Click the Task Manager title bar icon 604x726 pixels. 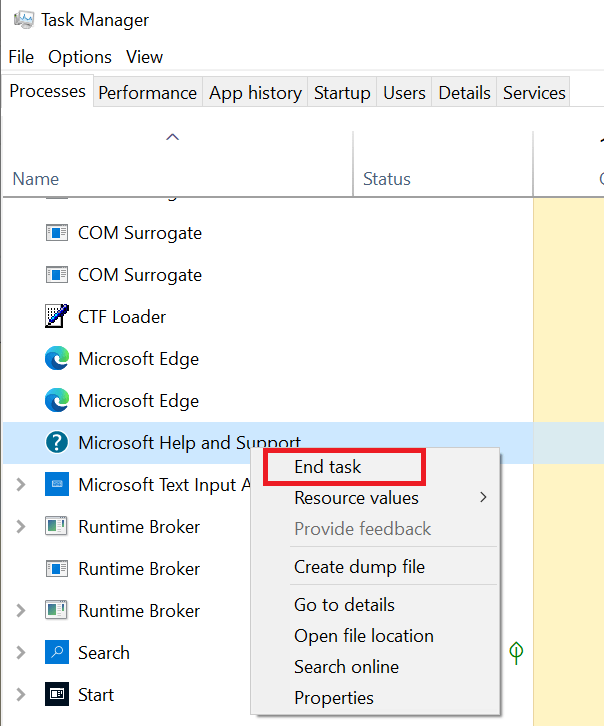24,20
